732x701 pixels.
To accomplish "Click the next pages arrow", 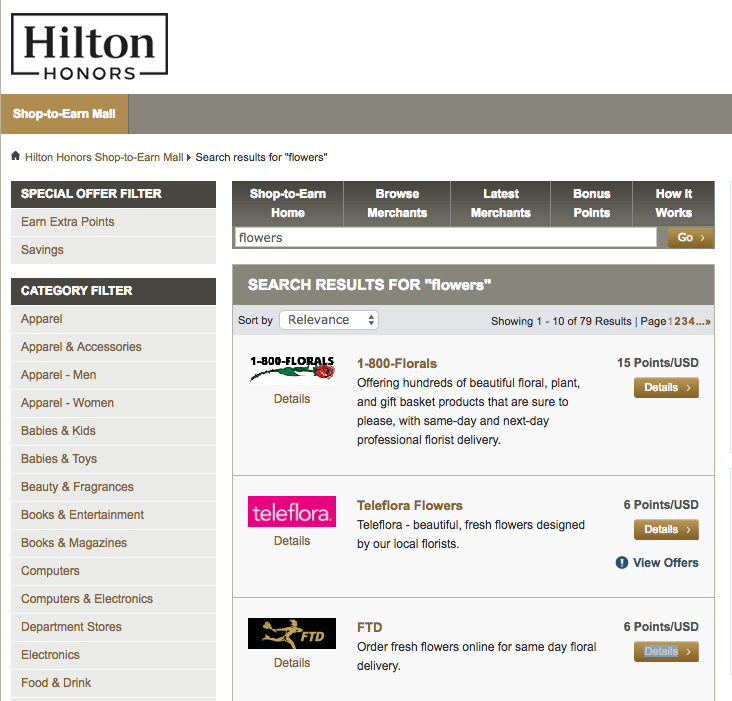I will [x=708, y=322].
